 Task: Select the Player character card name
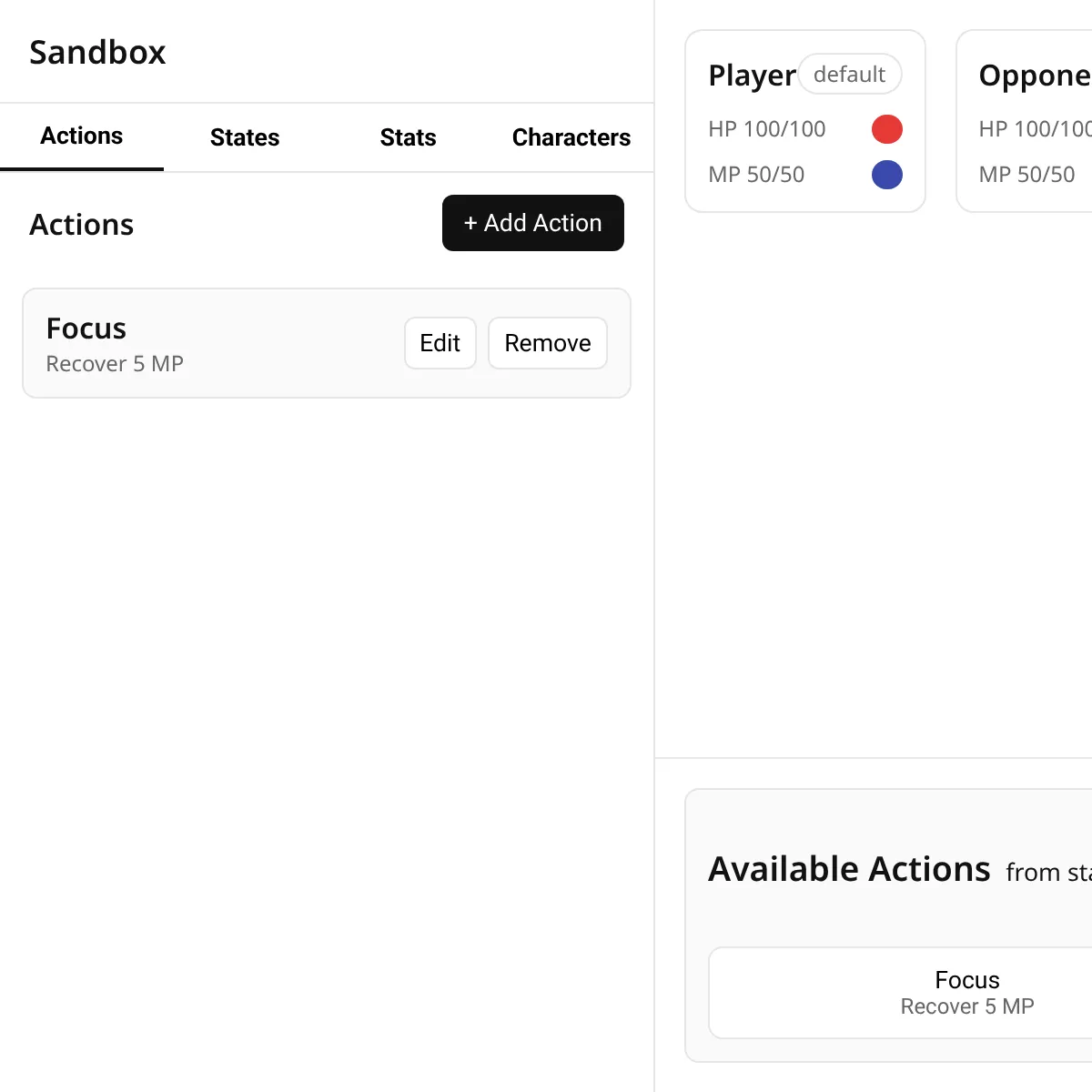point(752,76)
